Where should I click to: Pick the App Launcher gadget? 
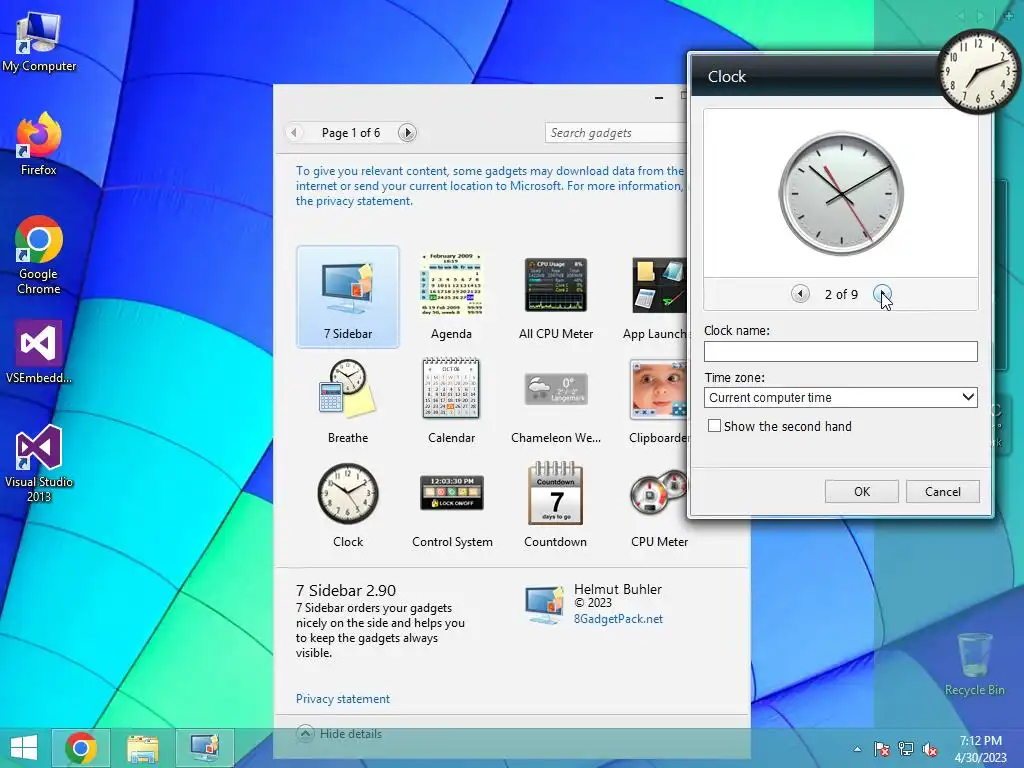pyautogui.click(x=656, y=296)
